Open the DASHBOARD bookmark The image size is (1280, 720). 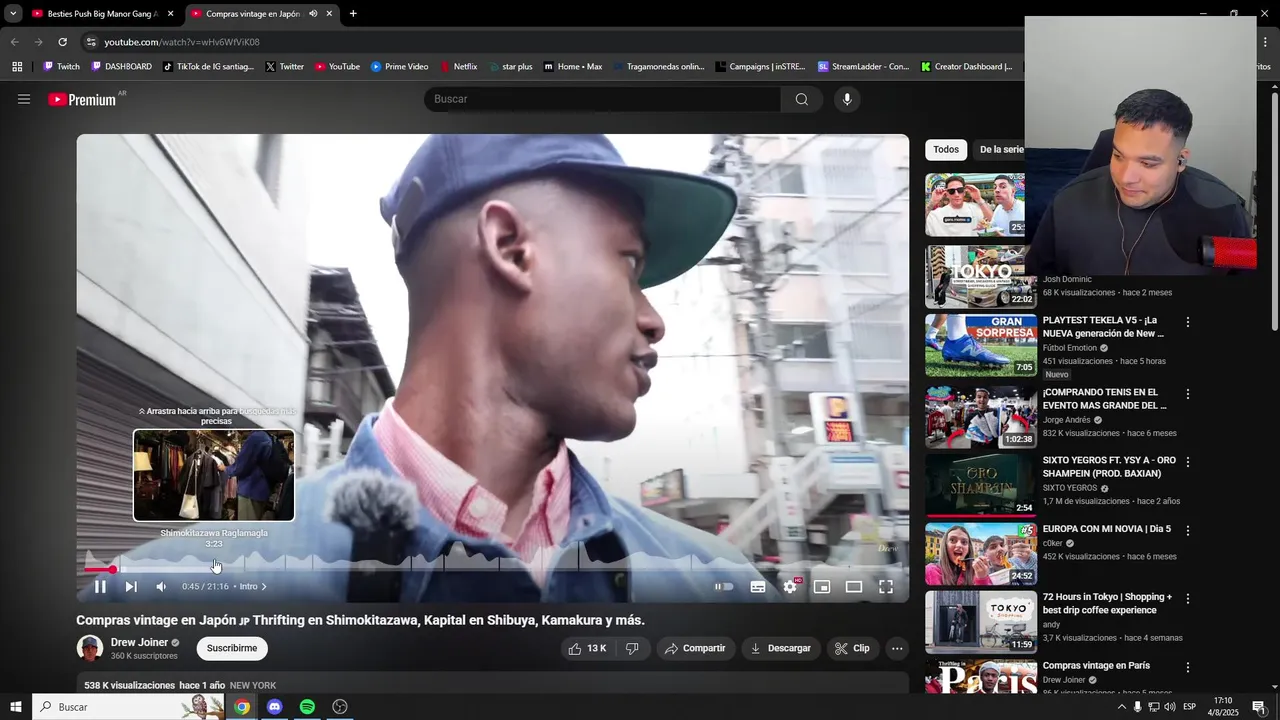[x=121, y=67]
